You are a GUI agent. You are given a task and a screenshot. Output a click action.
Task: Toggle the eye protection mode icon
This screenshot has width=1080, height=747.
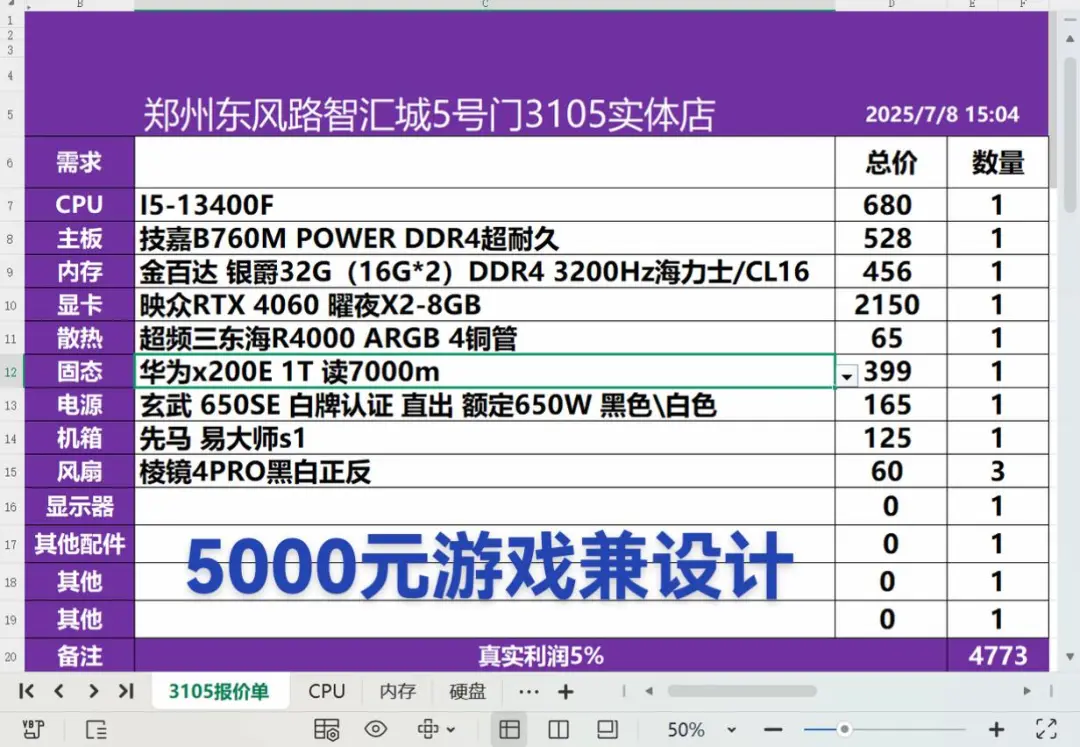375,728
